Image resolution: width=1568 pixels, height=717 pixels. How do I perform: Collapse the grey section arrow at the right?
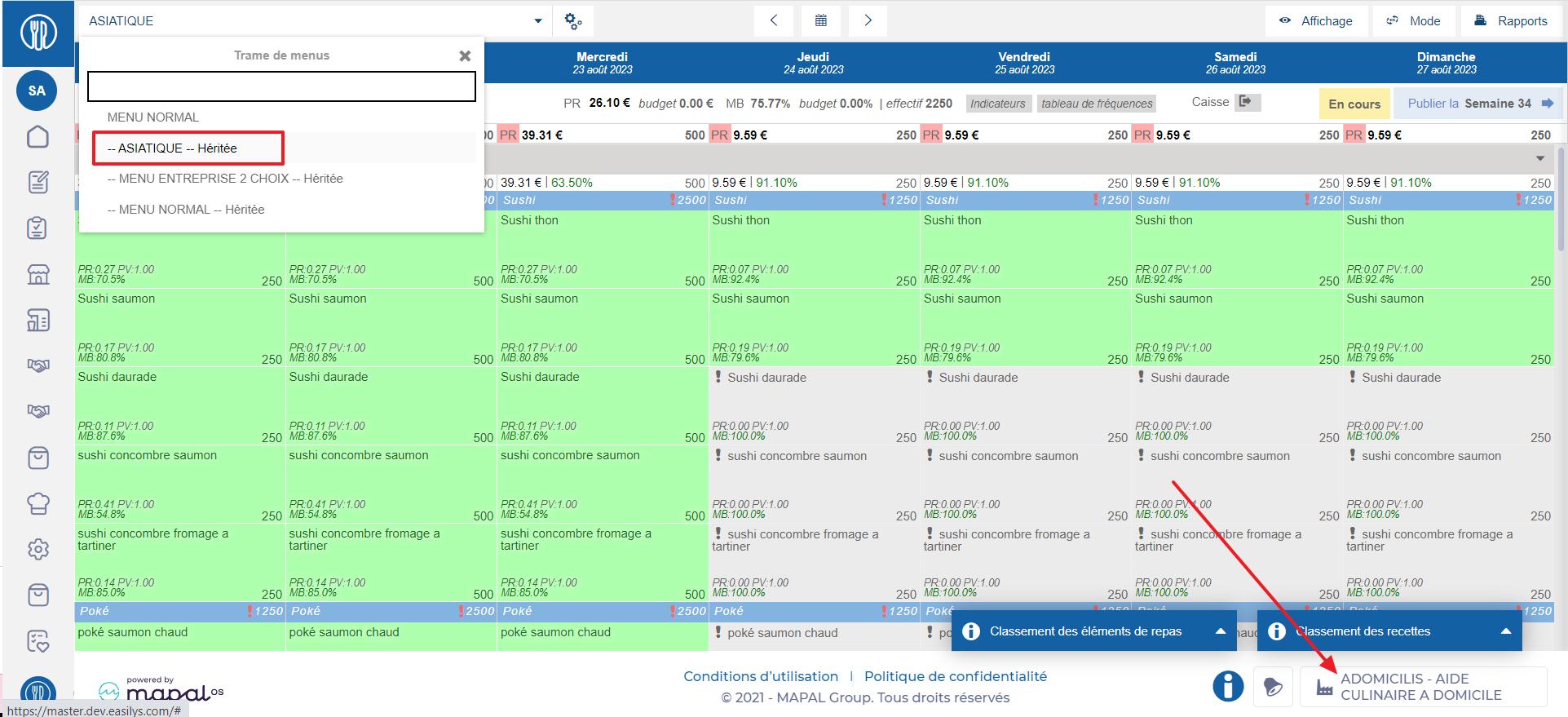click(1540, 158)
